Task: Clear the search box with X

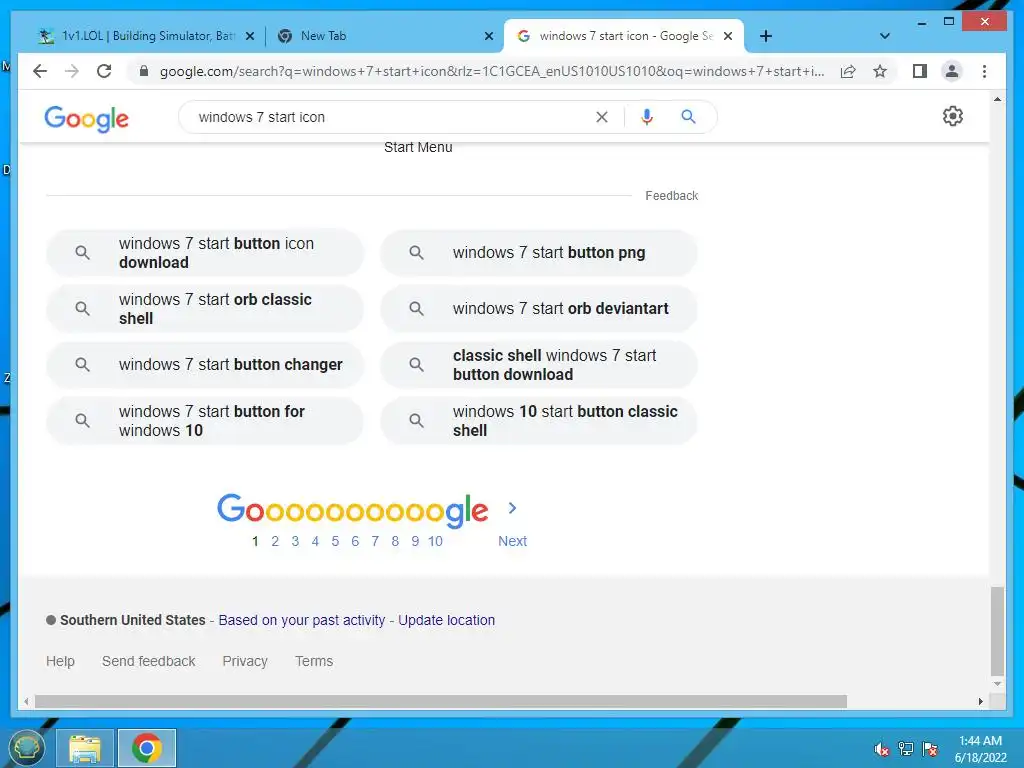Action: (601, 117)
